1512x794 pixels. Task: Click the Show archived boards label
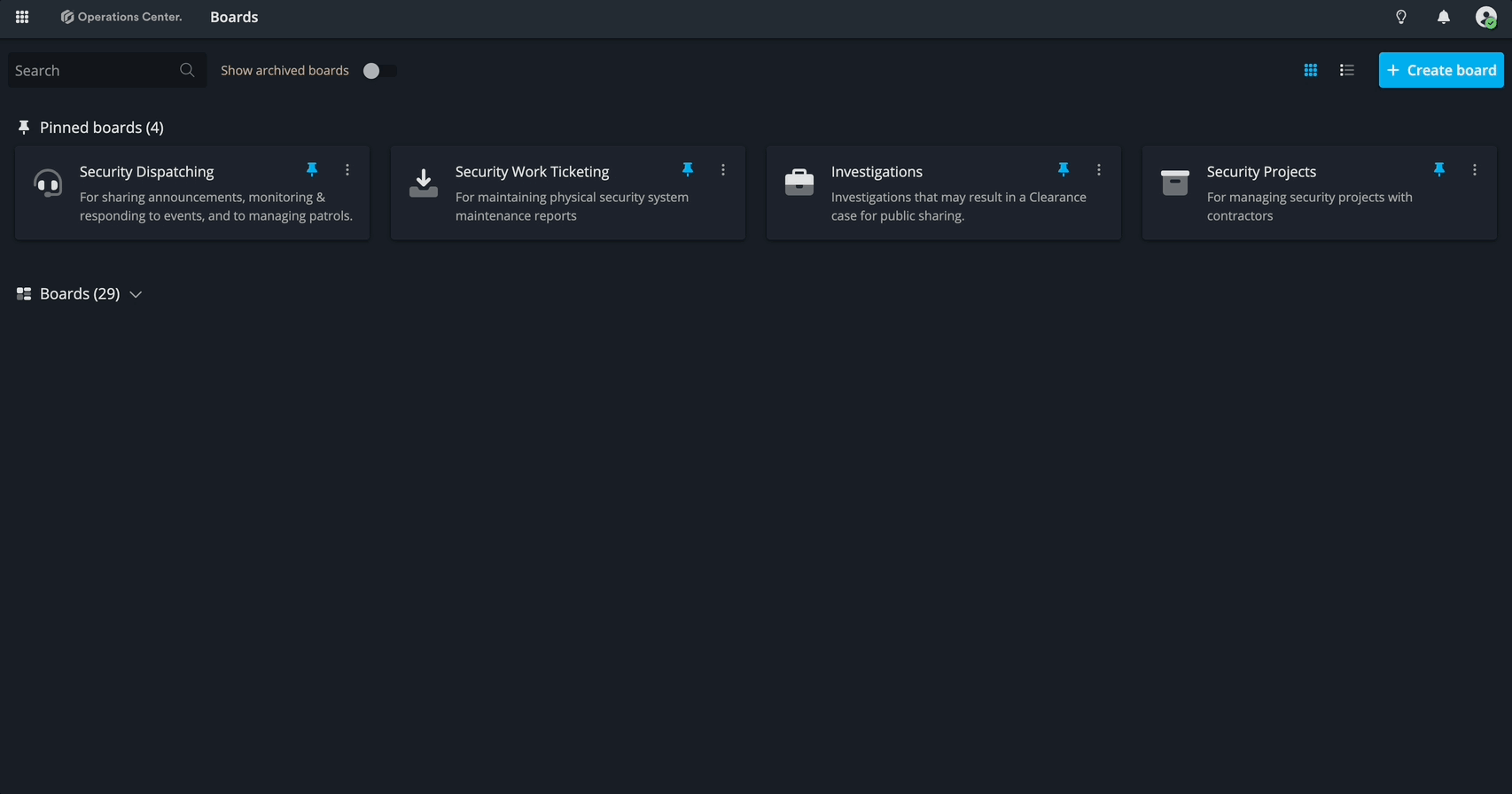point(284,70)
